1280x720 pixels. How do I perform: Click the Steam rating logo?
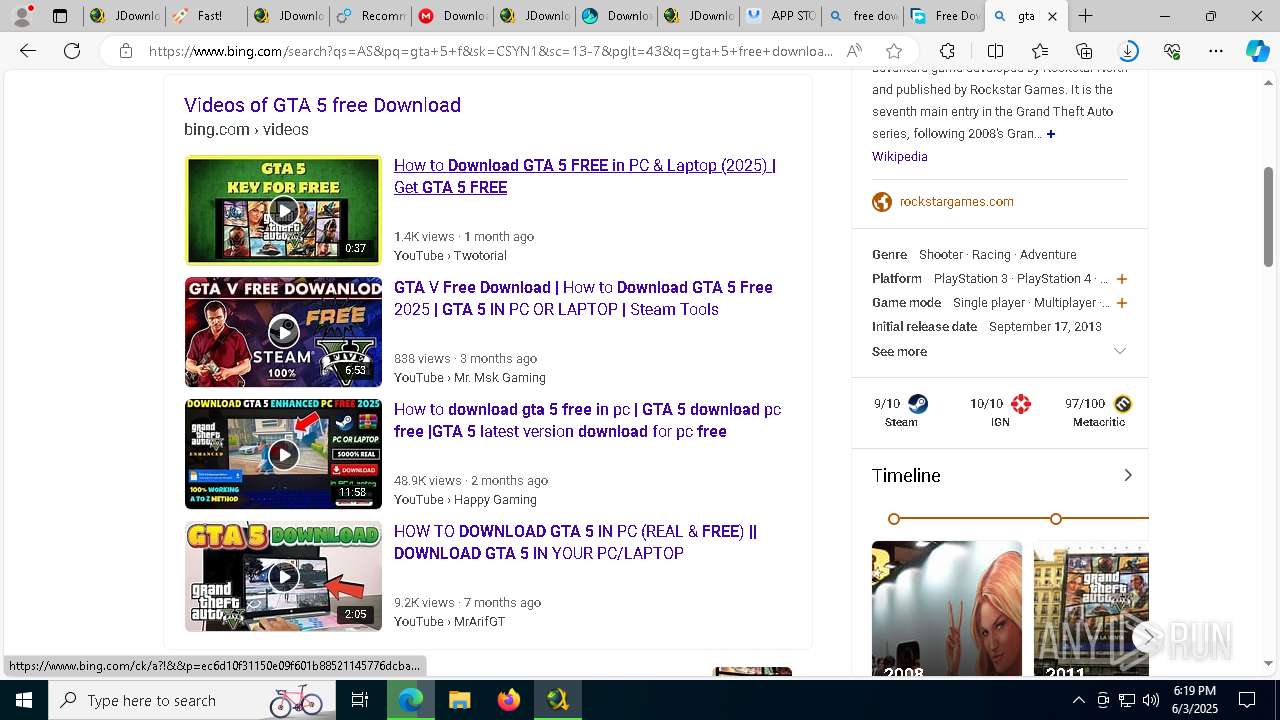(917, 404)
